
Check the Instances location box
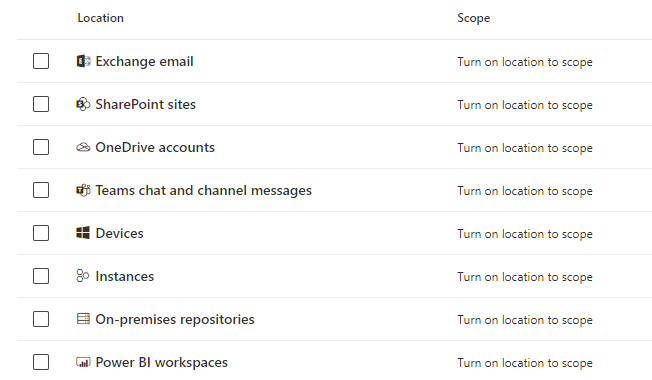[x=41, y=276]
